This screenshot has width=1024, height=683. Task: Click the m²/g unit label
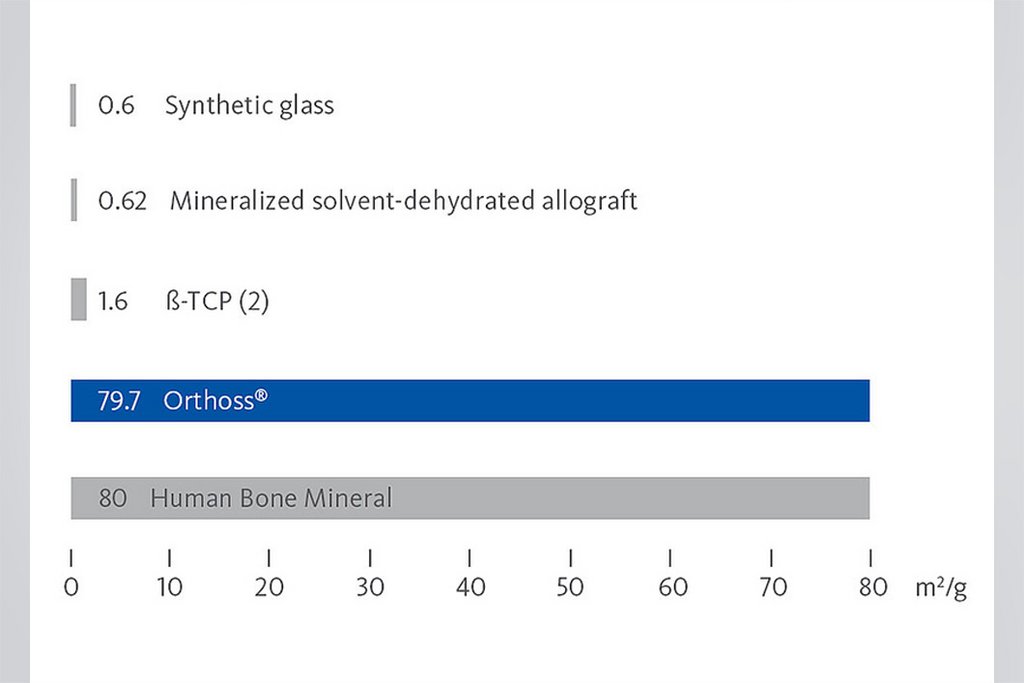coord(940,588)
